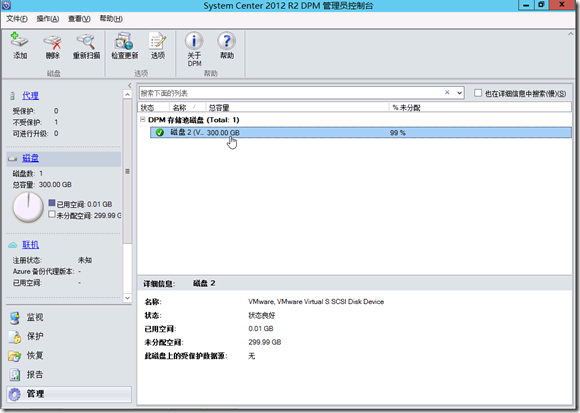Click the 99 % unallocated value
This screenshot has height=413, width=580.
coord(398,133)
